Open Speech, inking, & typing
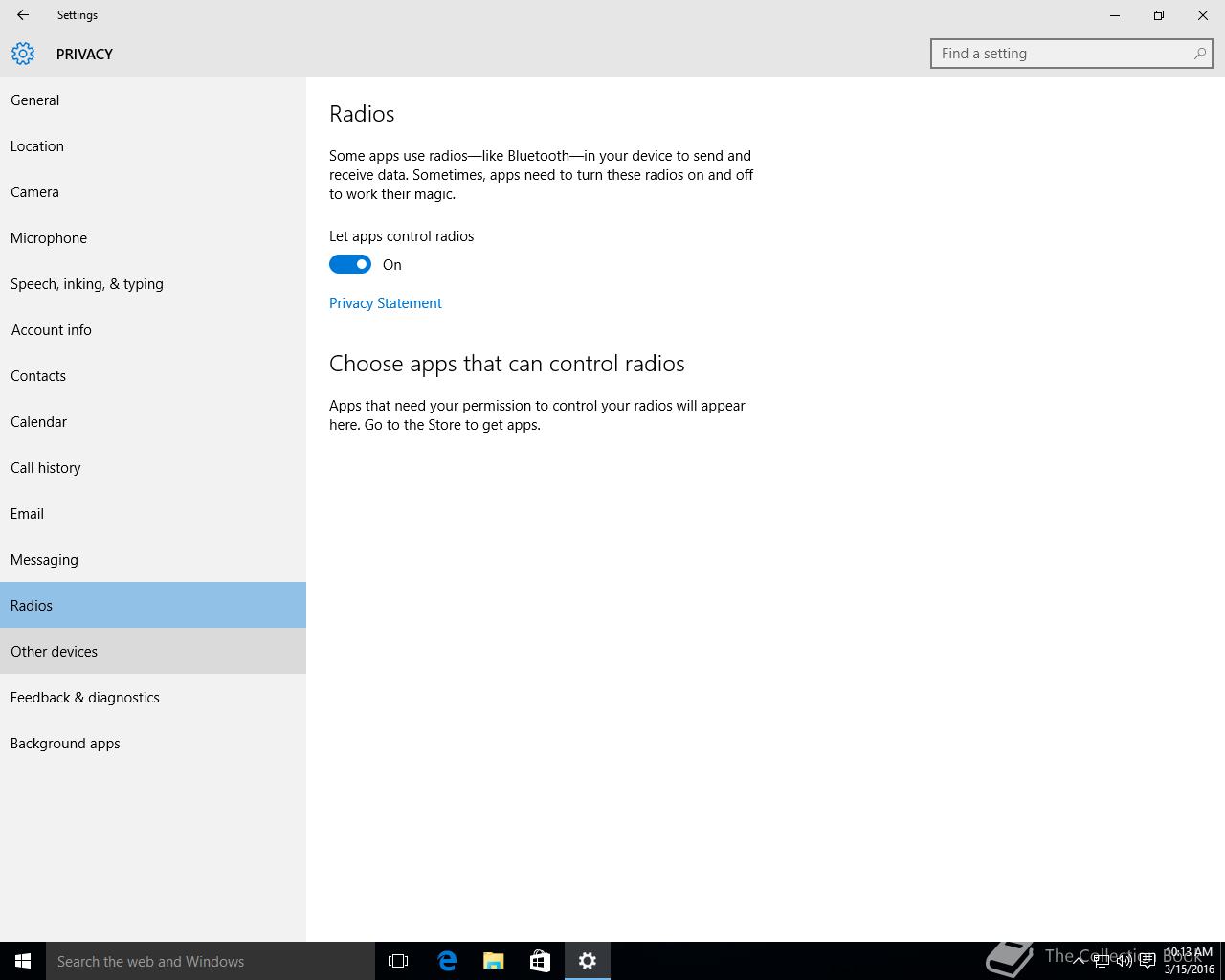Image resolution: width=1225 pixels, height=980 pixels. click(x=153, y=283)
